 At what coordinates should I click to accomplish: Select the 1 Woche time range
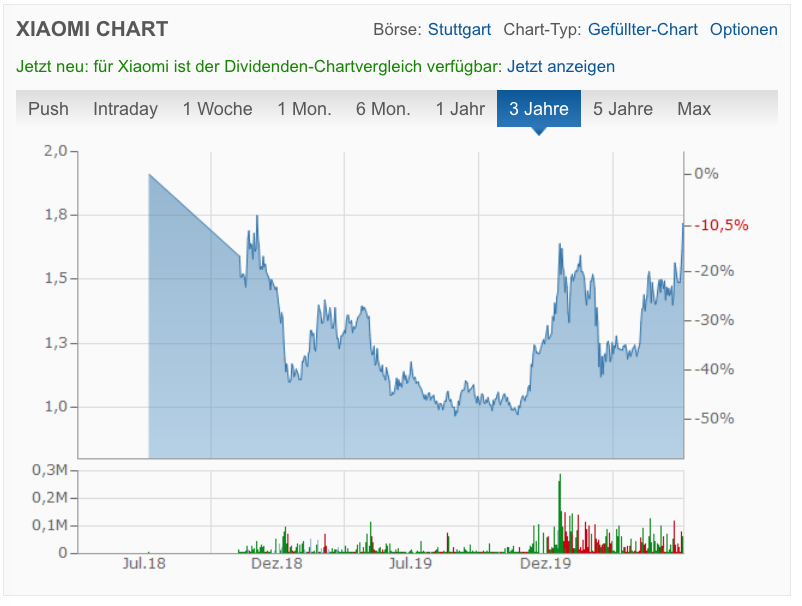[217, 109]
